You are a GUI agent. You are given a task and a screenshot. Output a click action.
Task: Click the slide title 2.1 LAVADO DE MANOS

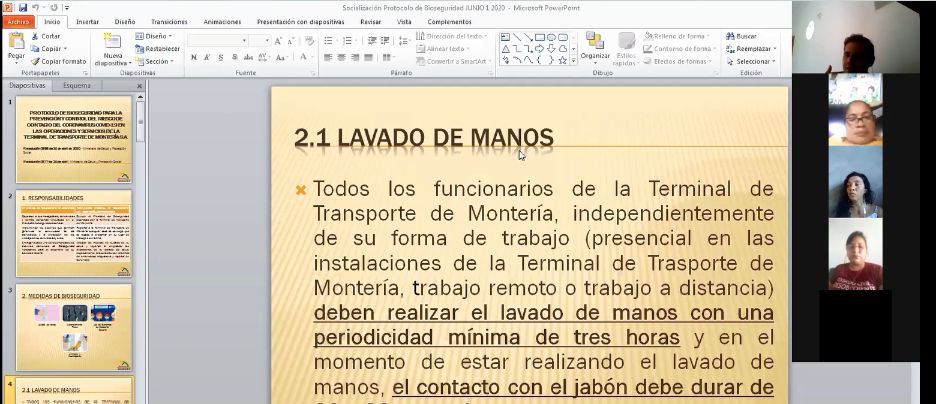tap(424, 138)
